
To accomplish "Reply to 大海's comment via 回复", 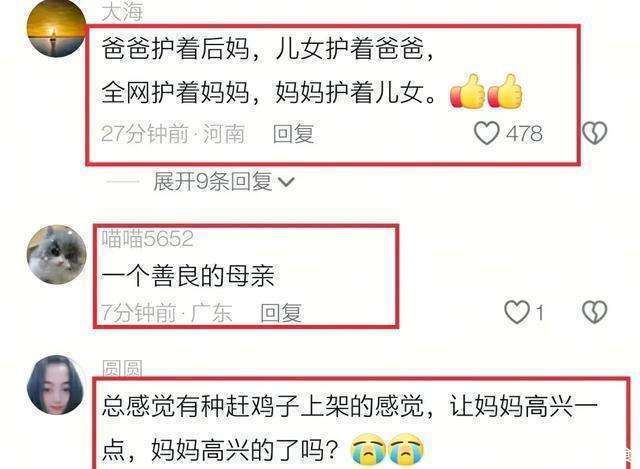I will 293,133.
